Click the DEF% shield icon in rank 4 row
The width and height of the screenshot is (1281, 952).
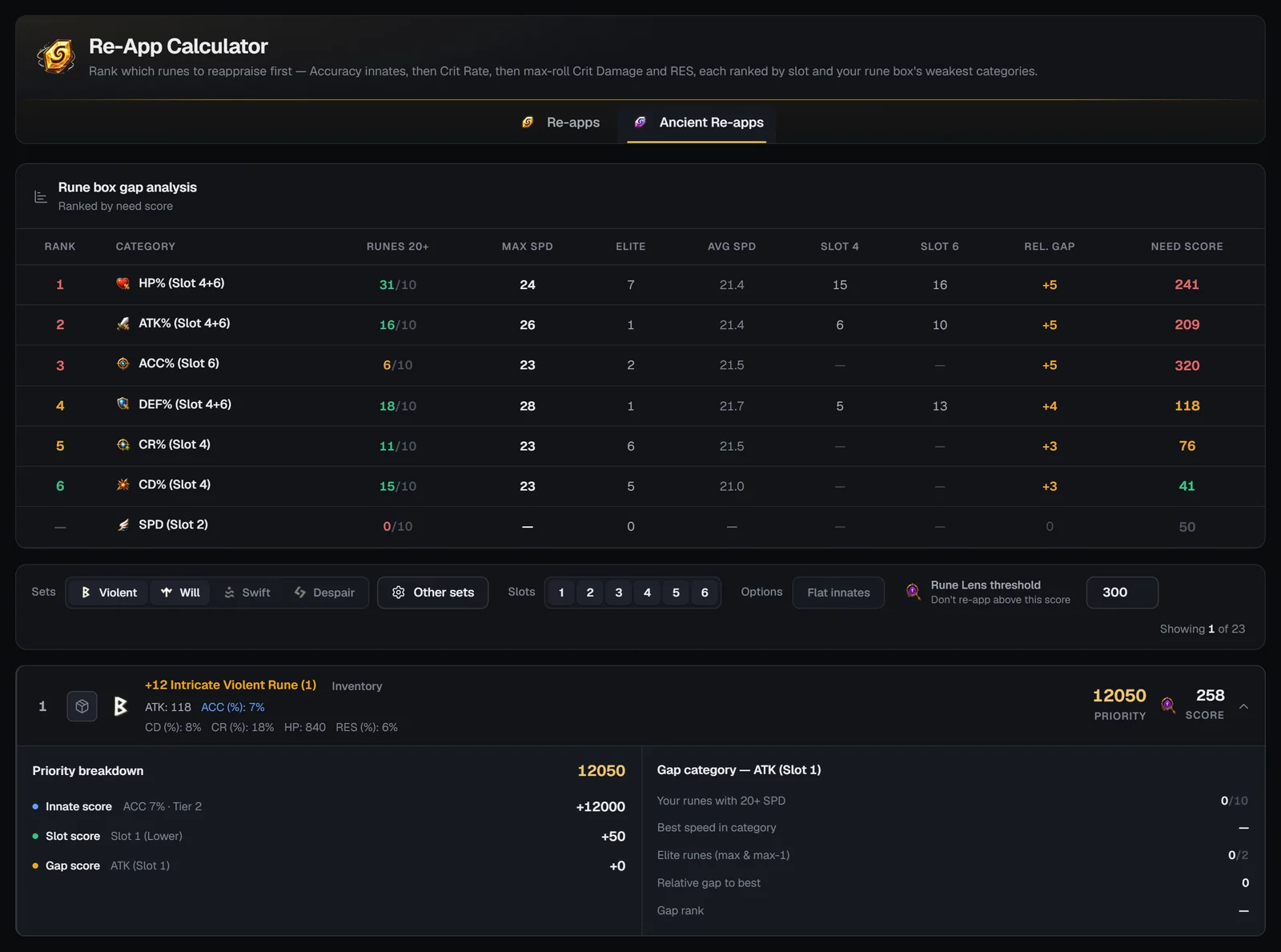pos(122,404)
